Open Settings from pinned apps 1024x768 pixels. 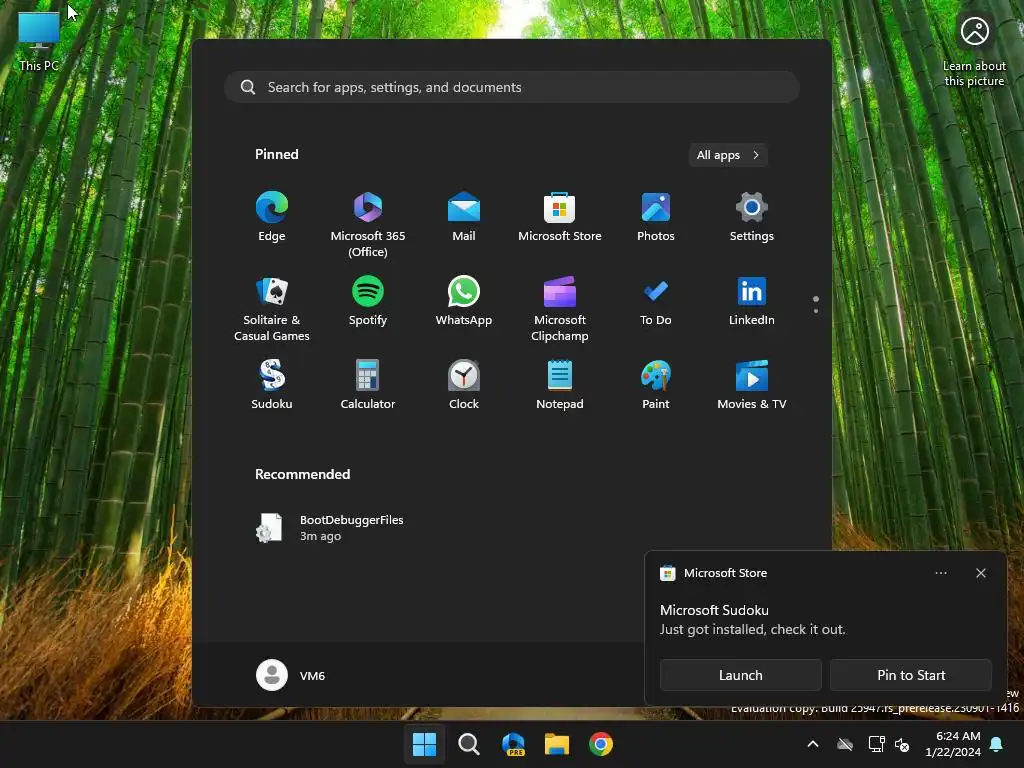(752, 217)
